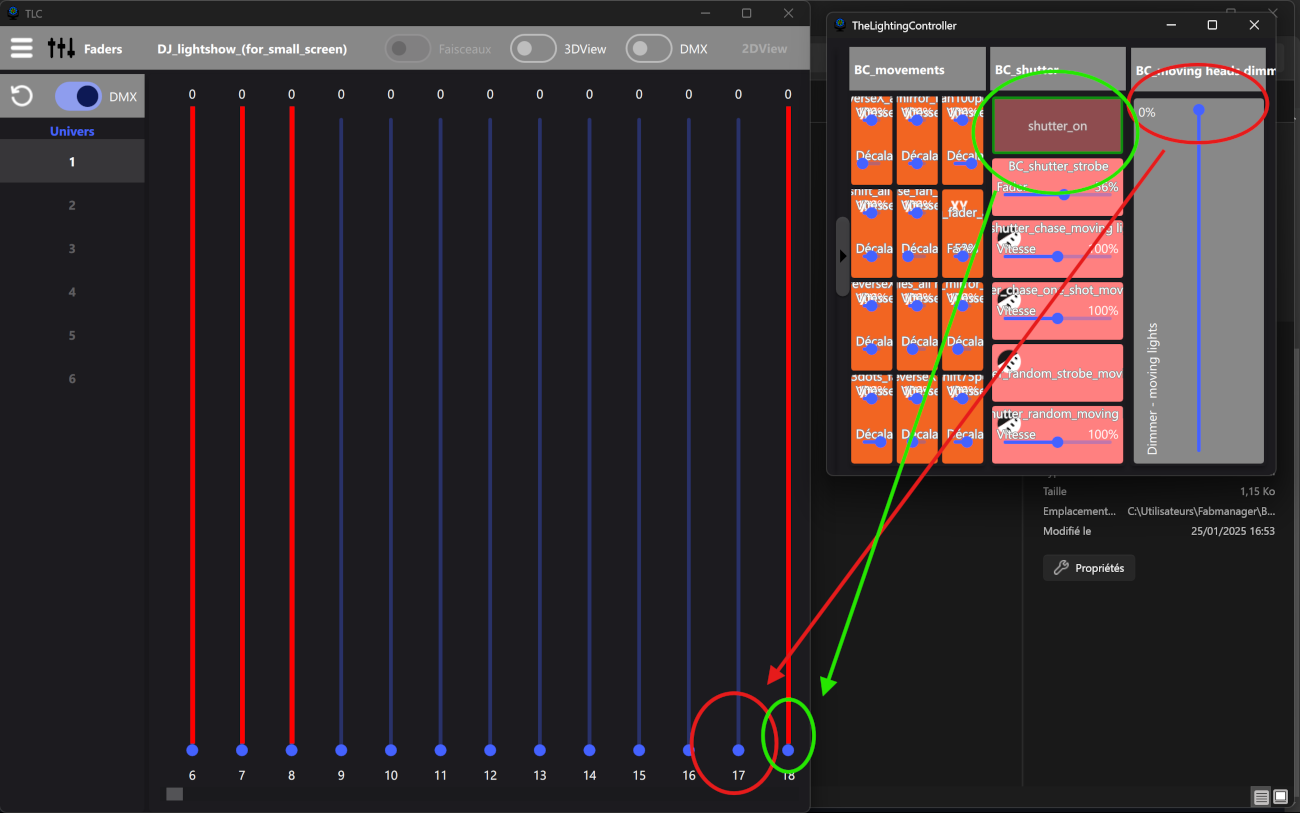1300x813 pixels.
Task: Click the 2DView label
Action: coord(764,48)
